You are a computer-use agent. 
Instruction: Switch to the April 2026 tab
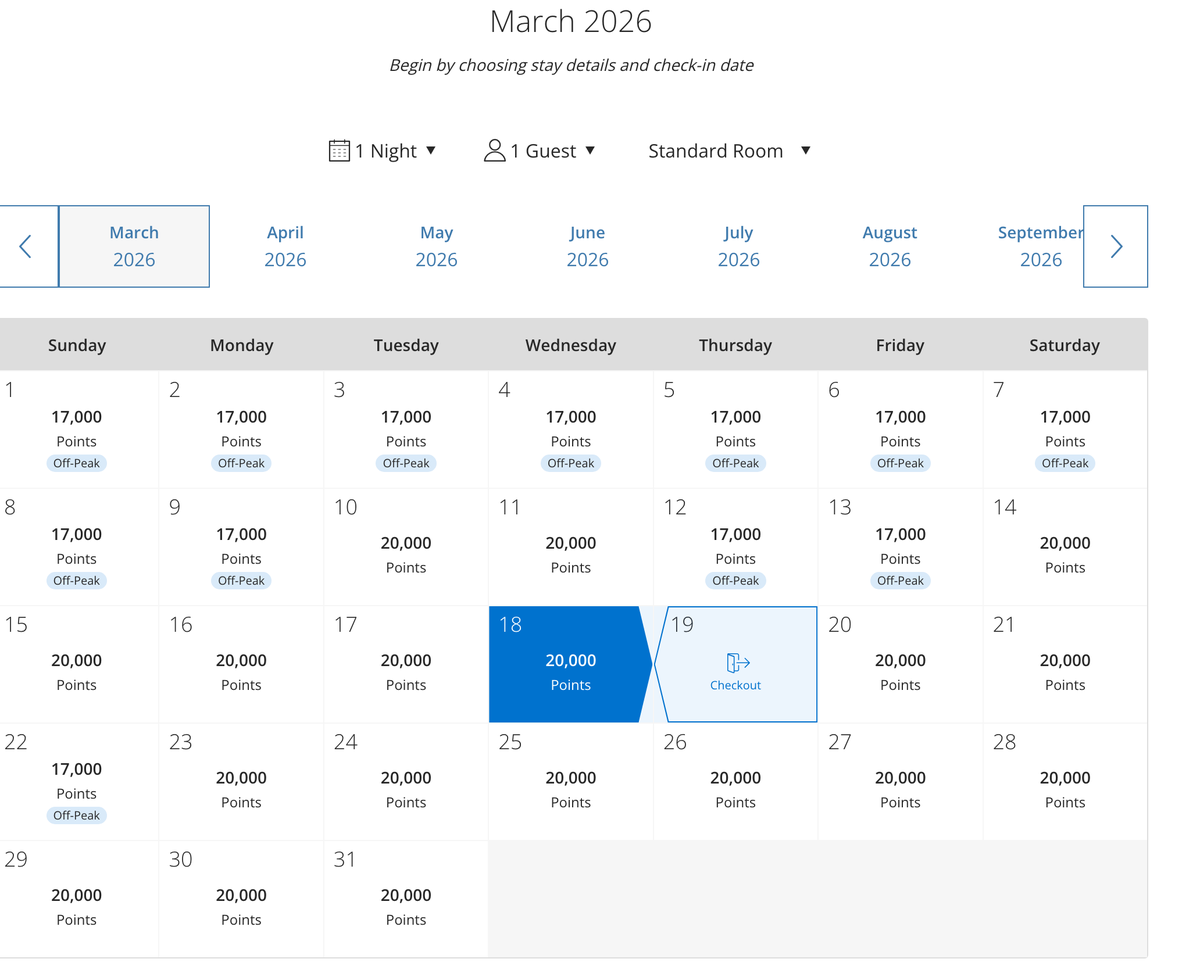pos(285,246)
